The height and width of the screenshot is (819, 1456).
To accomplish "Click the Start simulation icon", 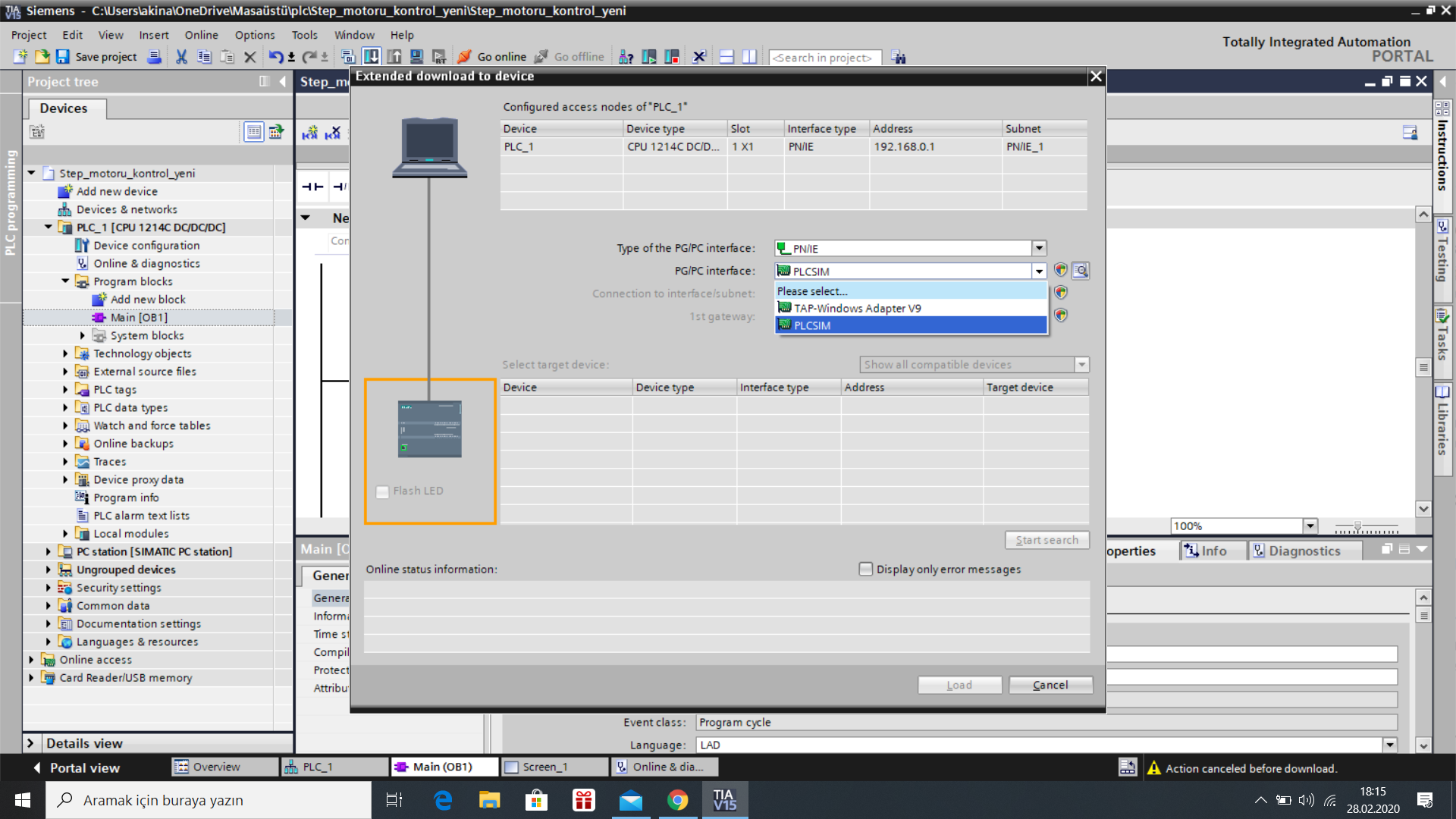I will pyautogui.click(x=416, y=57).
